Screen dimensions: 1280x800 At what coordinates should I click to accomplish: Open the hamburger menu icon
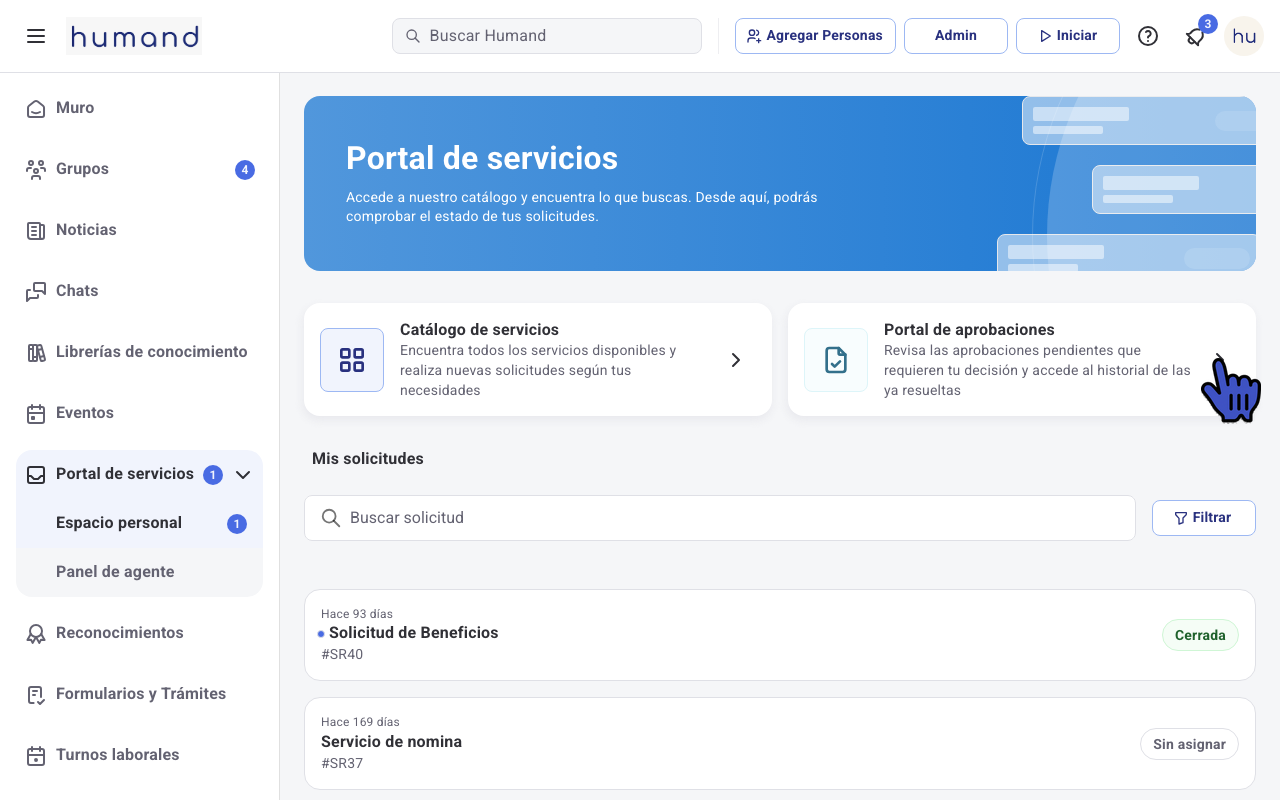tap(36, 36)
